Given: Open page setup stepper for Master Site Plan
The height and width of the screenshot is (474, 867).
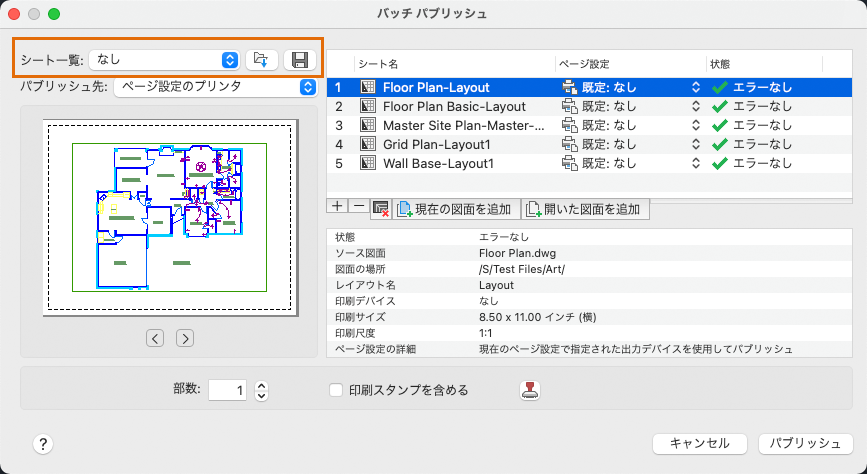Looking at the screenshot, I should pyautogui.click(x=696, y=126).
